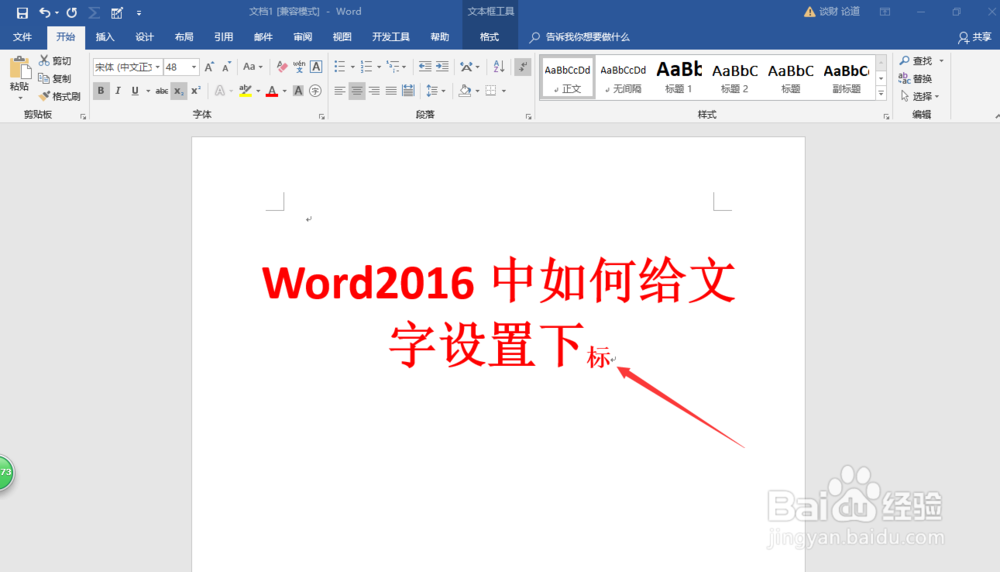Toggle superscript (x²) formatting
The width and height of the screenshot is (1000, 572).
196,91
